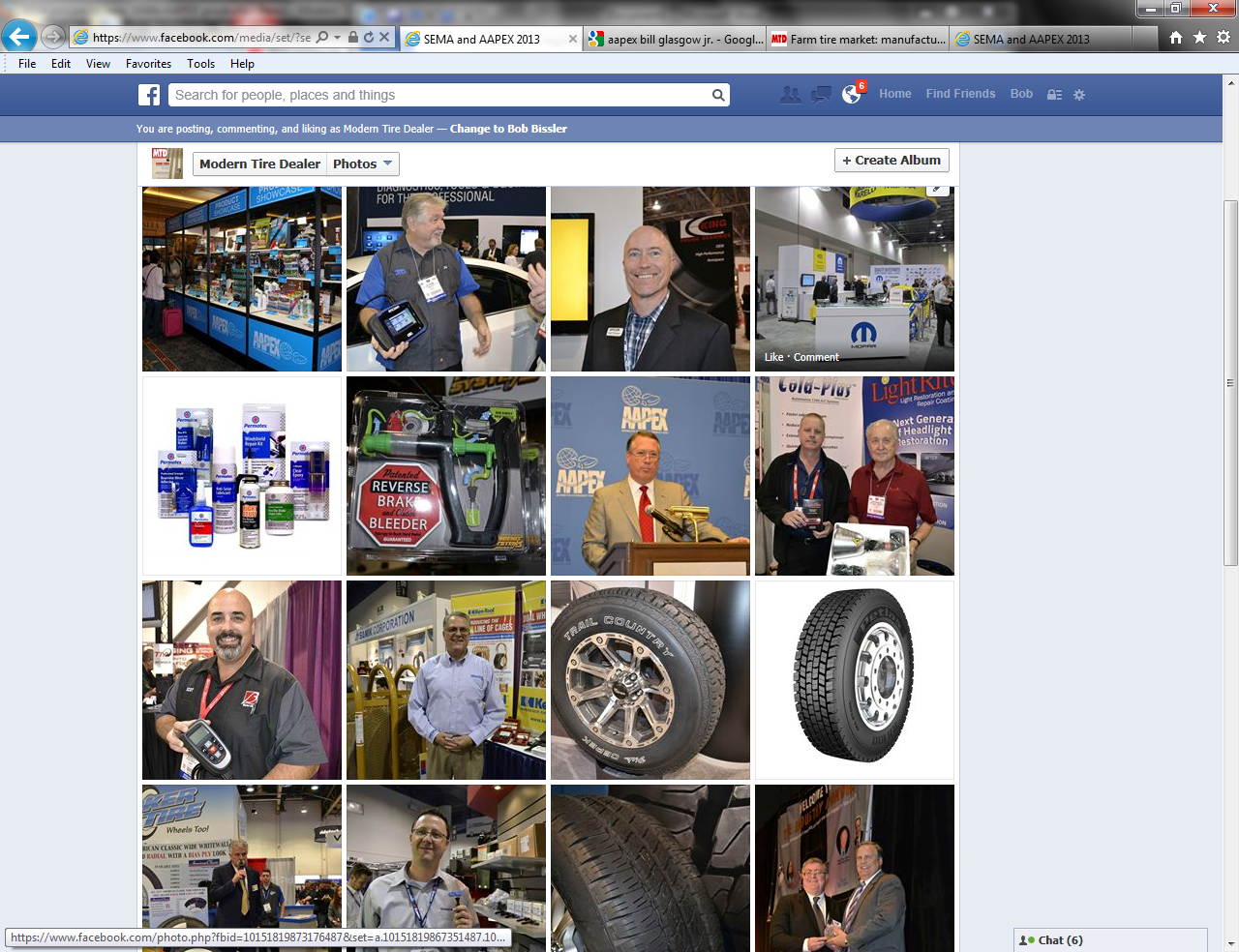Open notifications globe with 6 badge
Viewport: 1239px width, 952px height.
coord(852,94)
